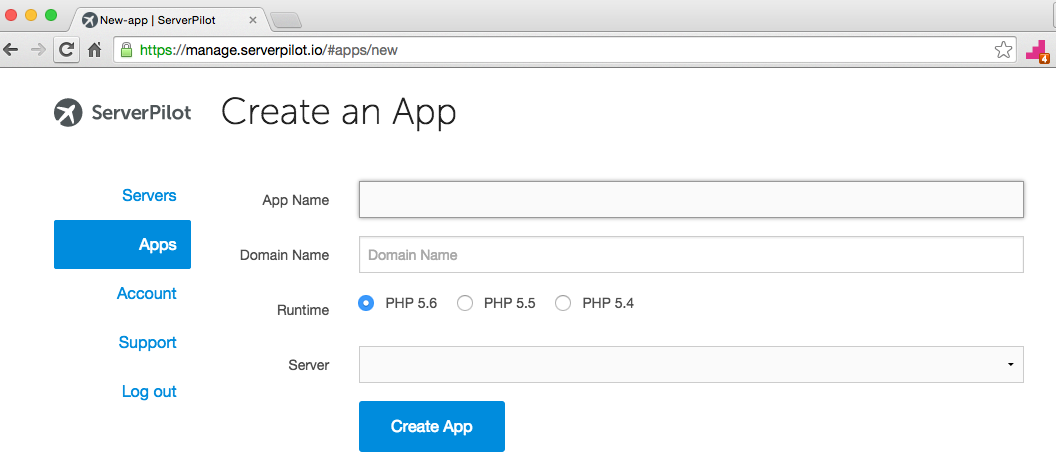This screenshot has height=472, width=1056.
Task: Go to the Account page
Action: coord(146,294)
